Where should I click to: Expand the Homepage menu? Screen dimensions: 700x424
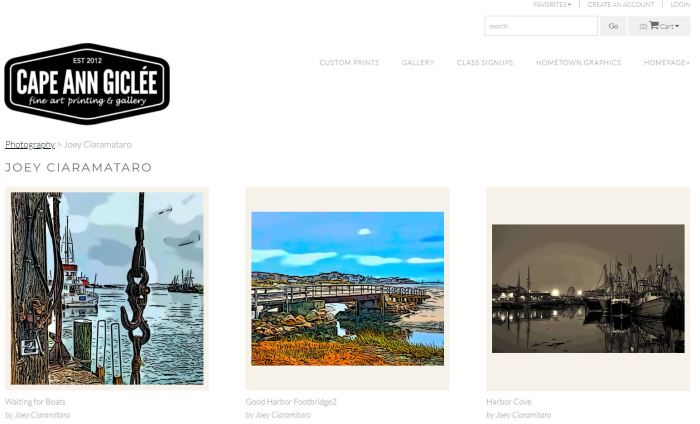tap(667, 62)
